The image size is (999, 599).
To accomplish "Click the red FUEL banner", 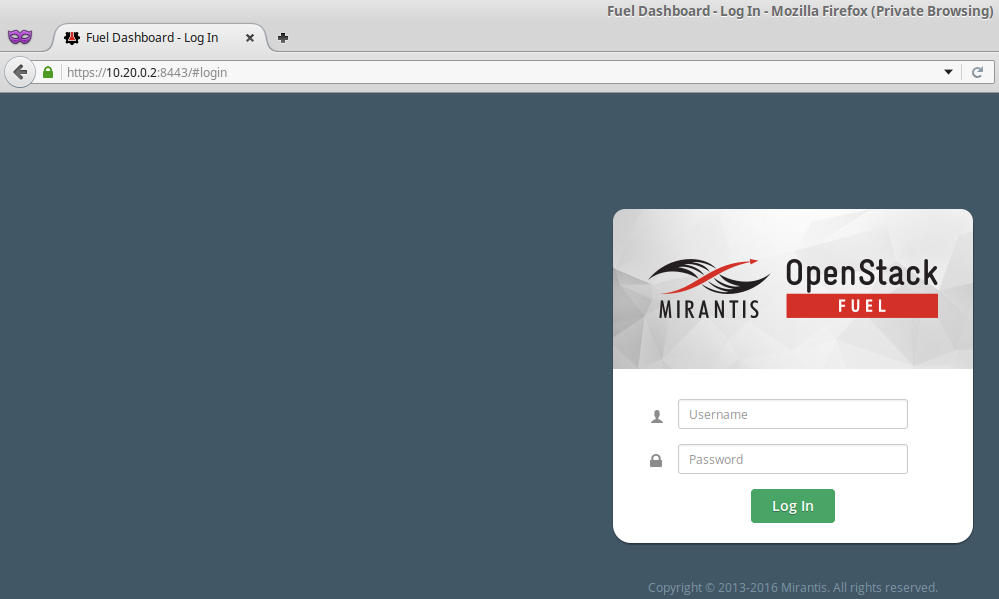I will [861, 306].
